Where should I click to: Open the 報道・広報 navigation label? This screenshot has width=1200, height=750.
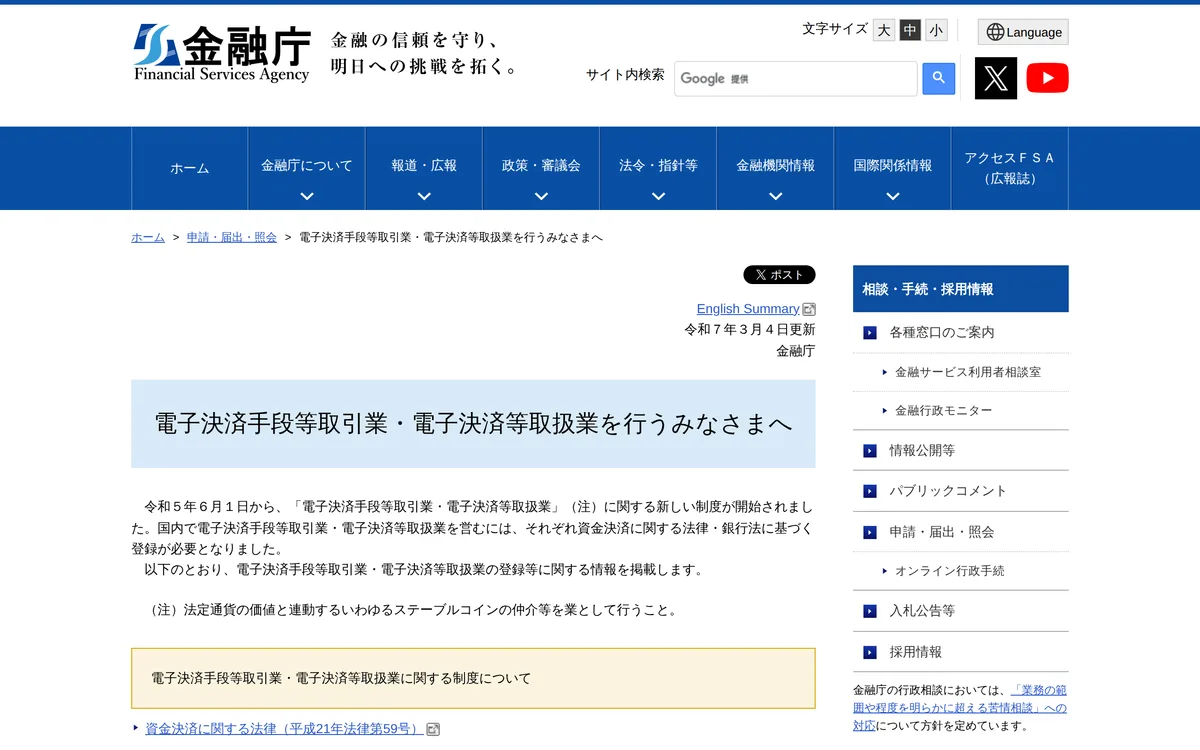pos(424,165)
